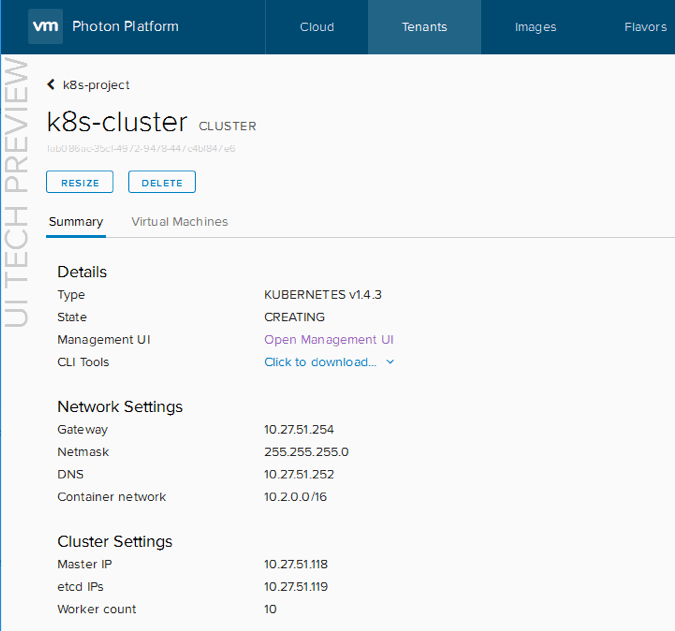Select the KUBERNETES v1.4.3 type value
Viewport: 675px width, 631px height.
pyautogui.click(x=323, y=295)
